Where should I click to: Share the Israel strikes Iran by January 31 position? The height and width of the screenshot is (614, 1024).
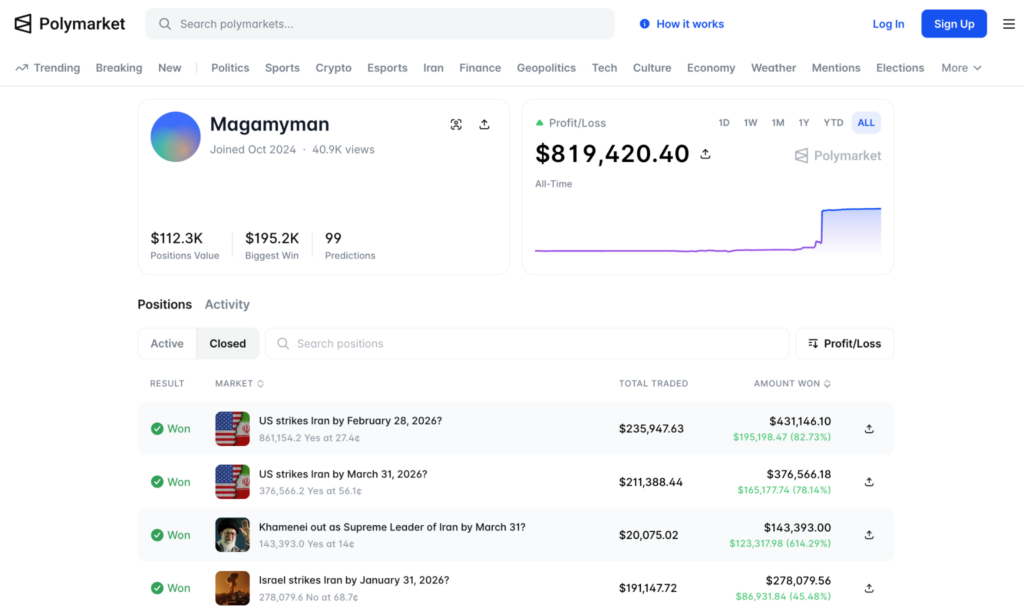click(869, 589)
